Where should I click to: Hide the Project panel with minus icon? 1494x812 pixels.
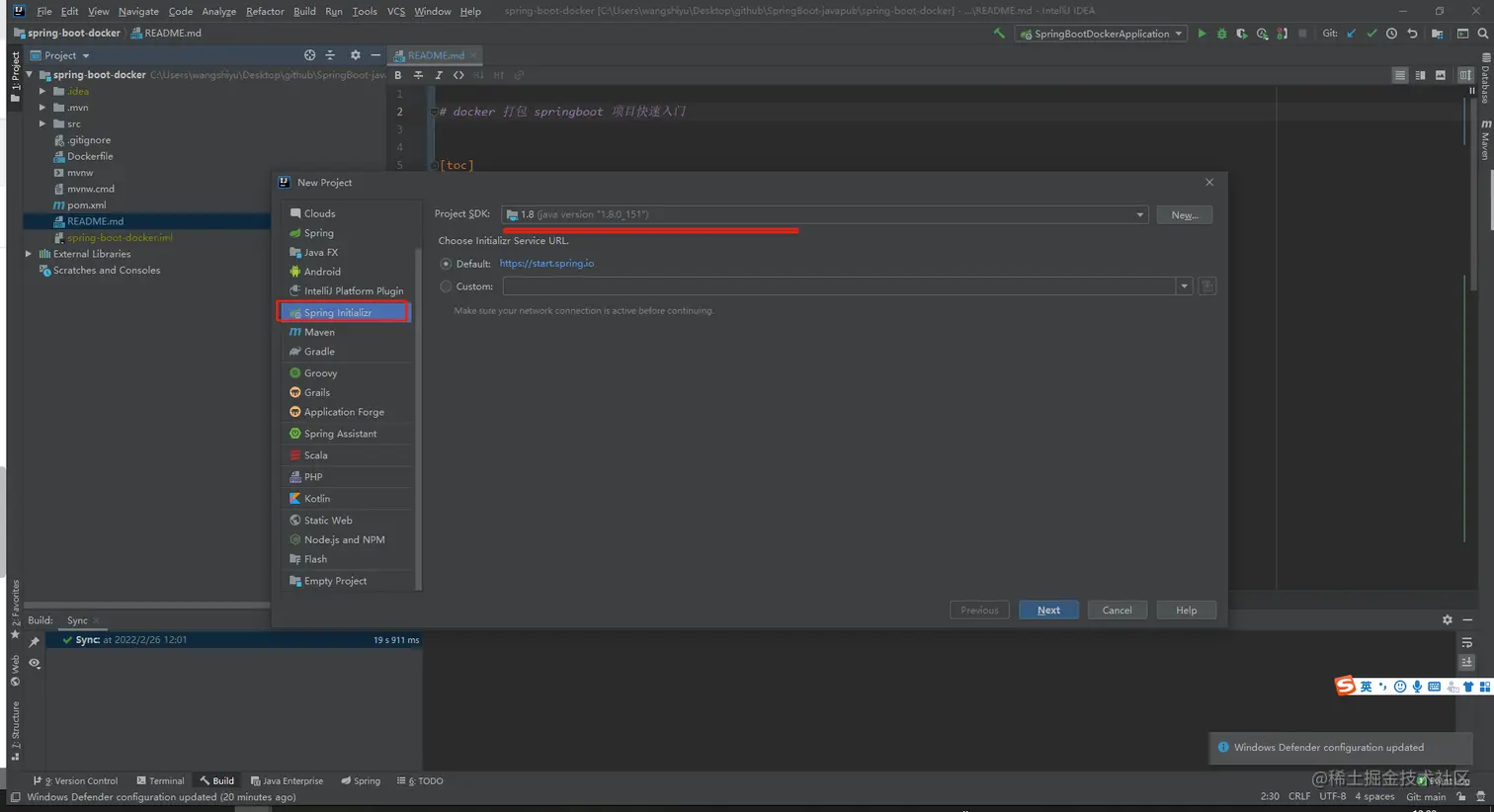(375, 55)
